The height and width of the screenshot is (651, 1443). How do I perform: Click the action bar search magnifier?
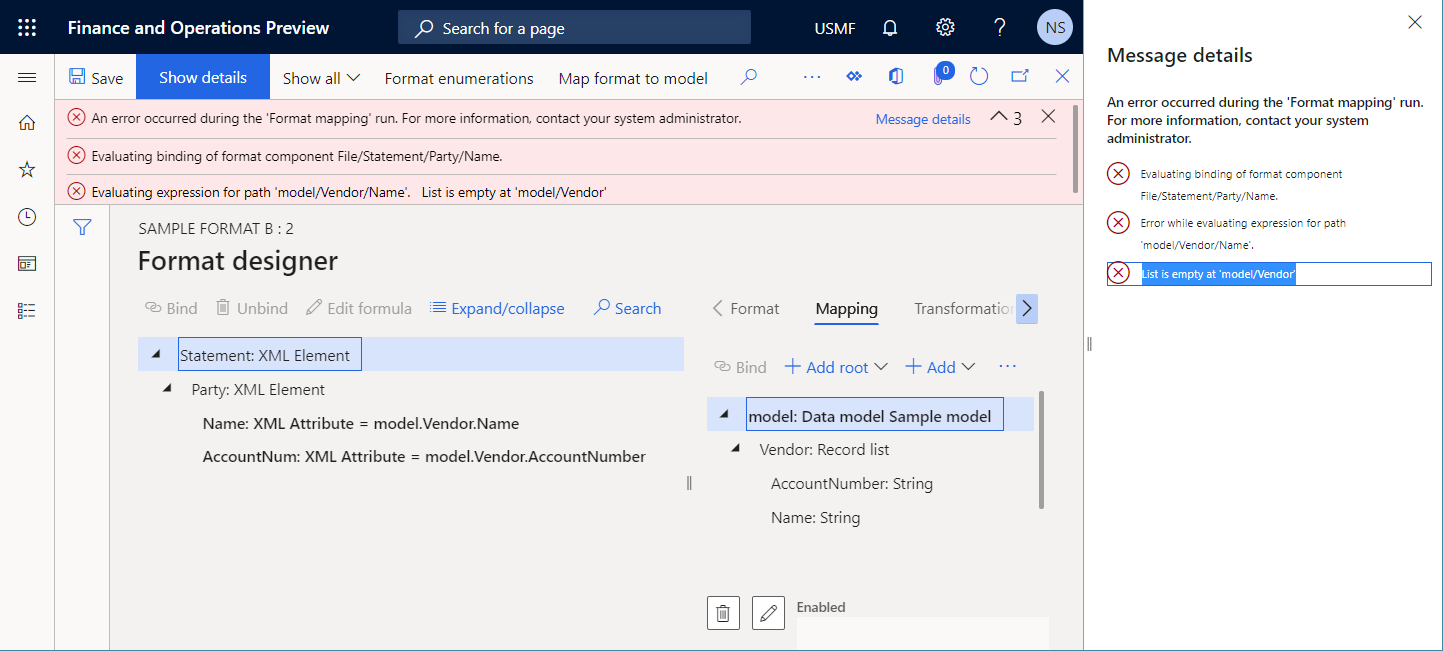click(748, 77)
